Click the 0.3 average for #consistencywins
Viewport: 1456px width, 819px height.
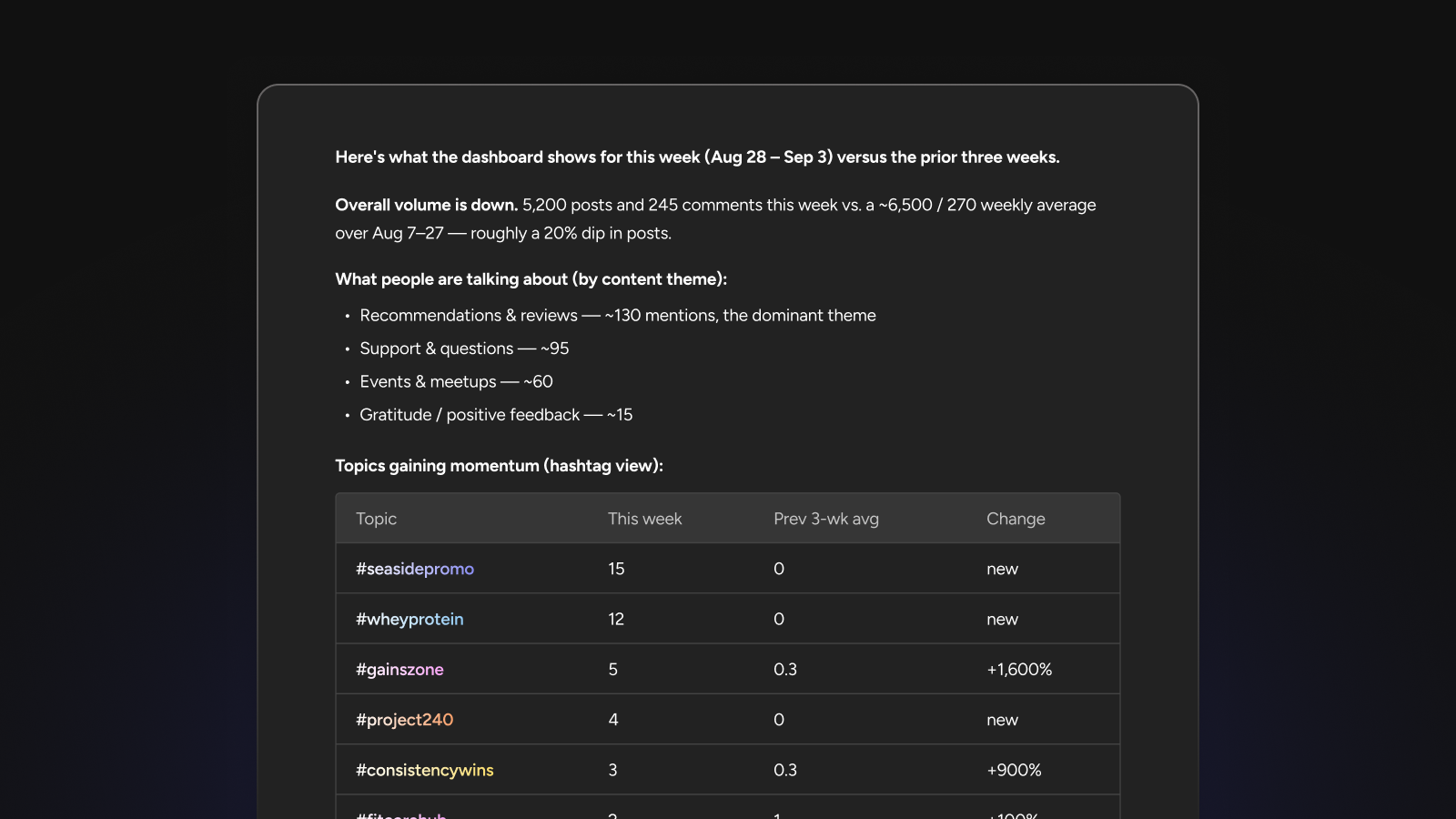(785, 770)
